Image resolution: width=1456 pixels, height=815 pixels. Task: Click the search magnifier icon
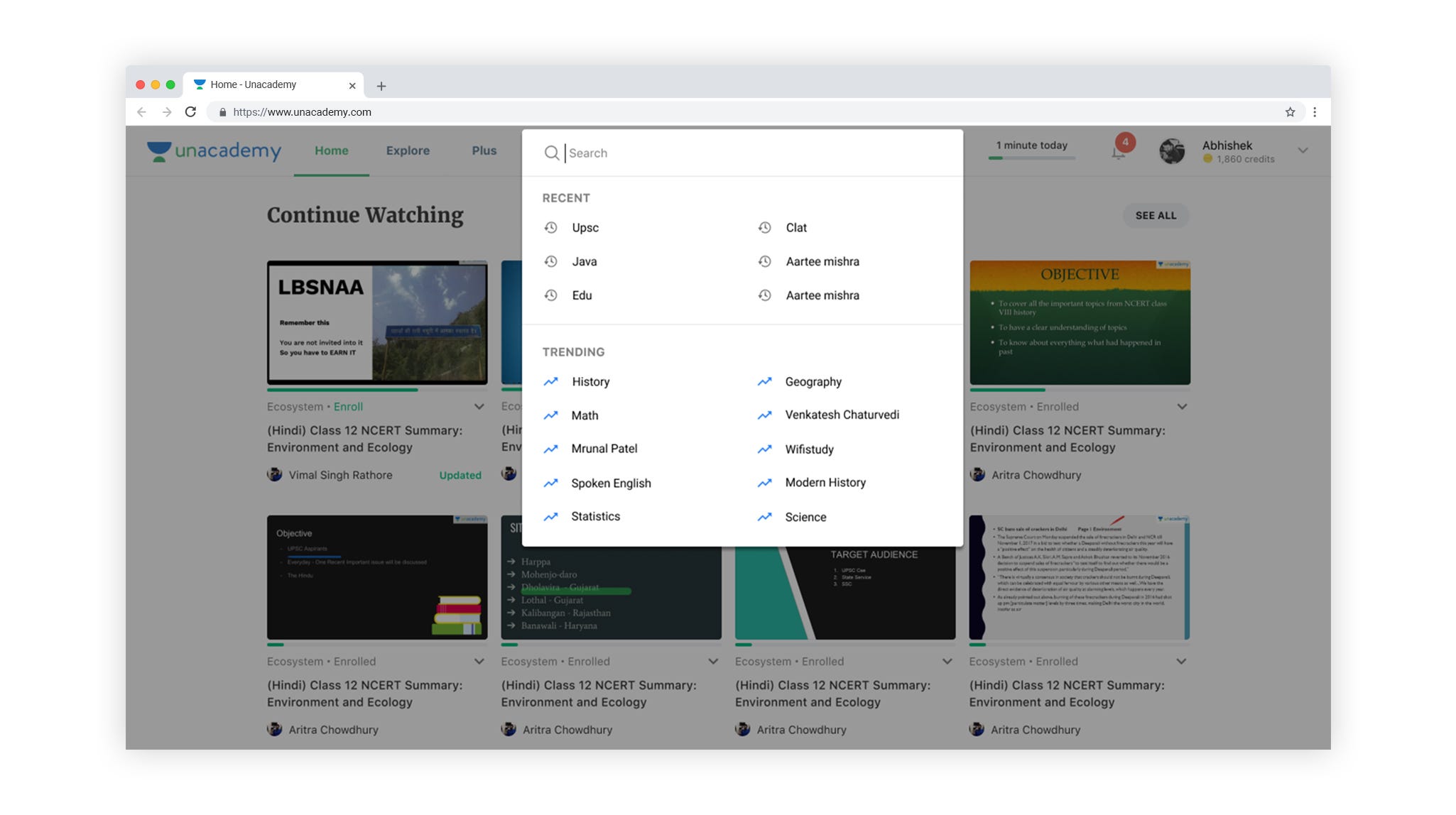point(553,153)
